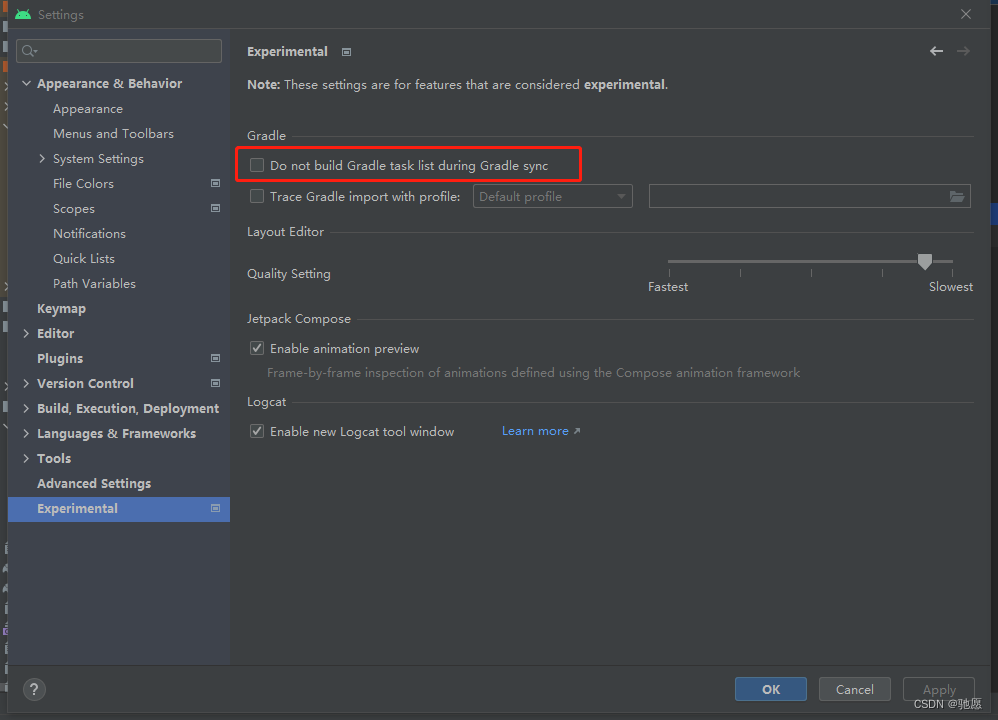
Task: Click the Fastest end of quality slider track
Action: 670,261
